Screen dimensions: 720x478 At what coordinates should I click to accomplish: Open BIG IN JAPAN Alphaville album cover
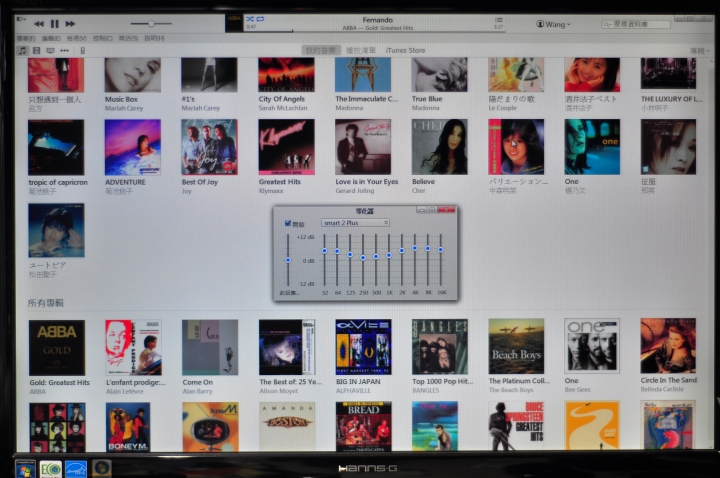(x=363, y=347)
